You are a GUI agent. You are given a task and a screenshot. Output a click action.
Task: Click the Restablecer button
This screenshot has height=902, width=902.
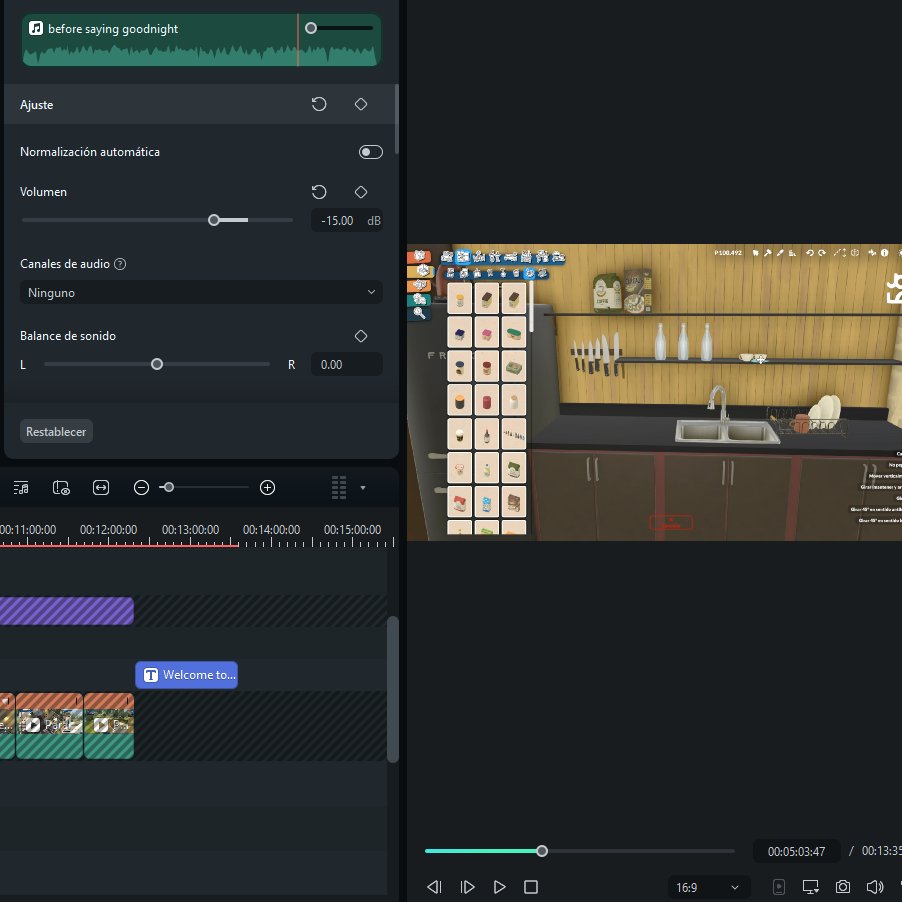coord(56,431)
